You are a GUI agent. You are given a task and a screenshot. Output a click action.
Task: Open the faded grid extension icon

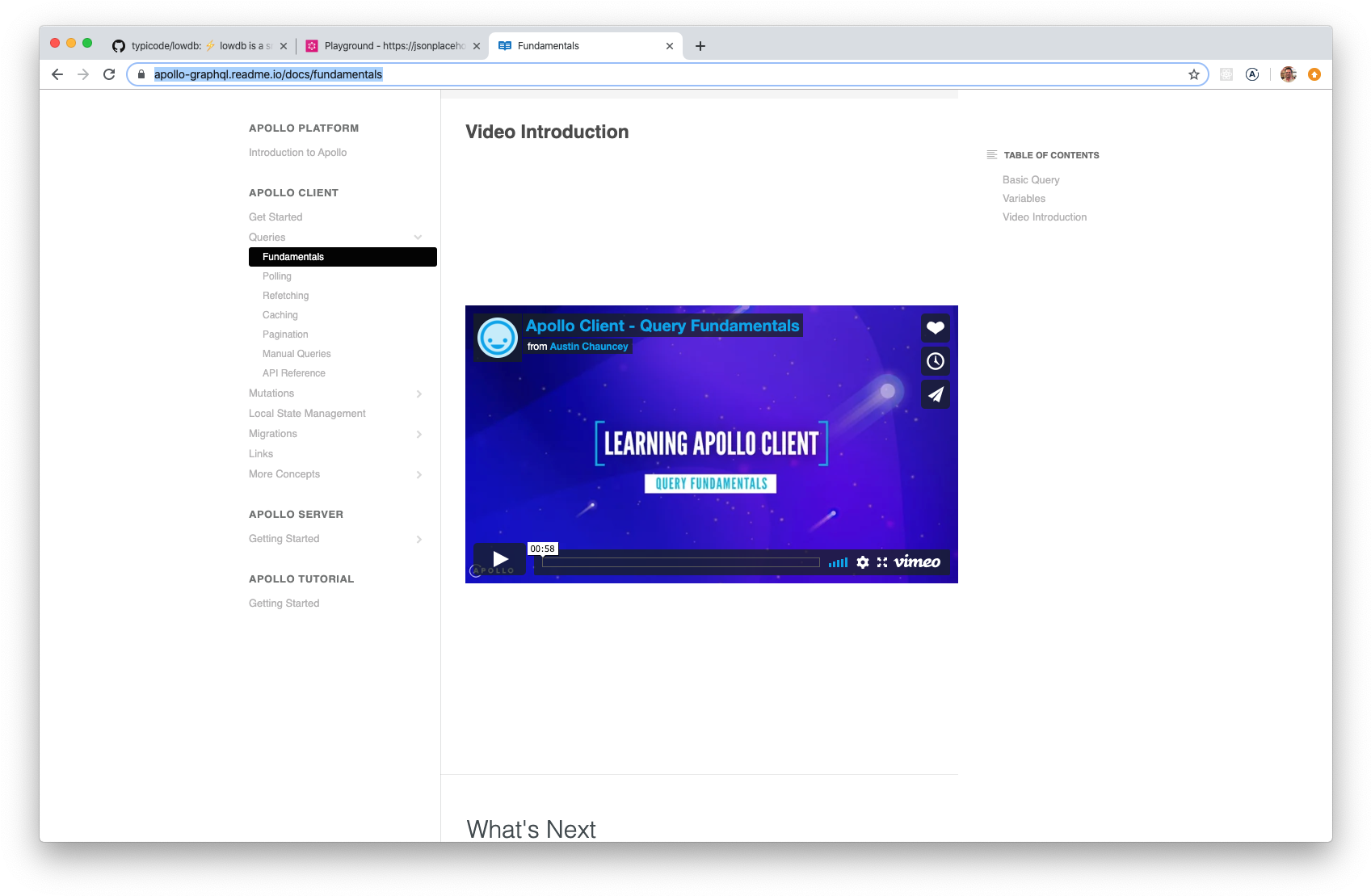pyautogui.click(x=1226, y=74)
